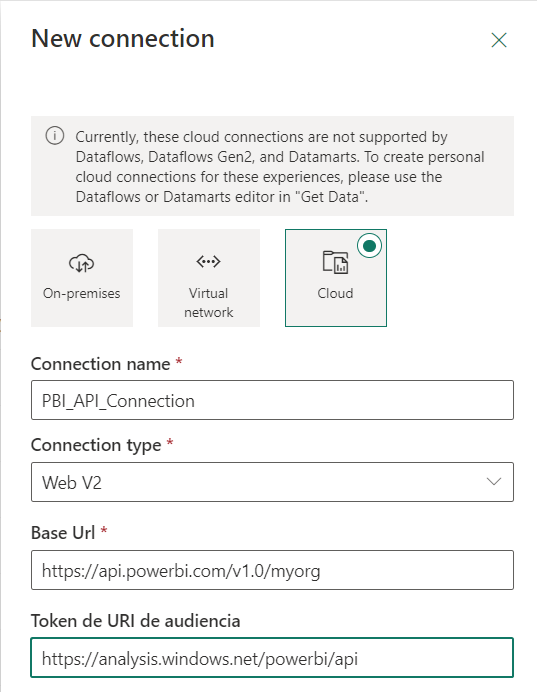Screen dimensions: 537x692
Task: Click the Base Url label
Action: pos(63,533)
